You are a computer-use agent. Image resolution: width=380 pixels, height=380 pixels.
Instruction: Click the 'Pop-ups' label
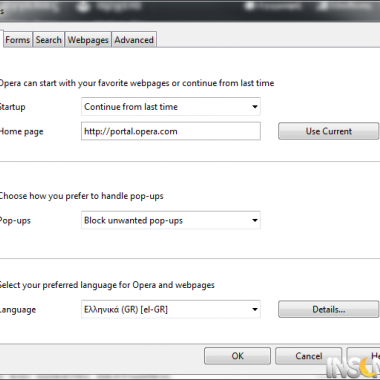[x=15, y=221]
